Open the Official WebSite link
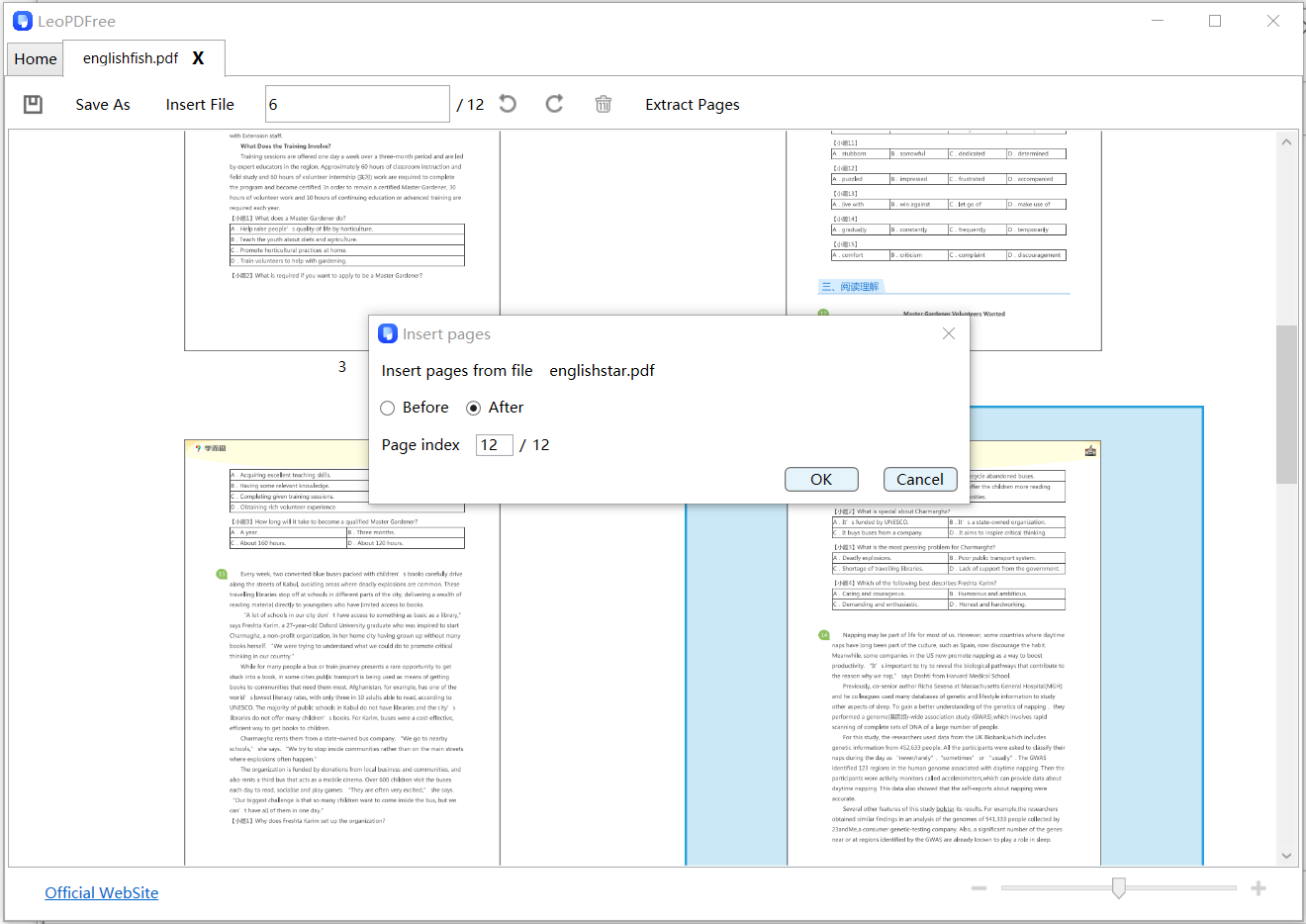 (101, 892)
